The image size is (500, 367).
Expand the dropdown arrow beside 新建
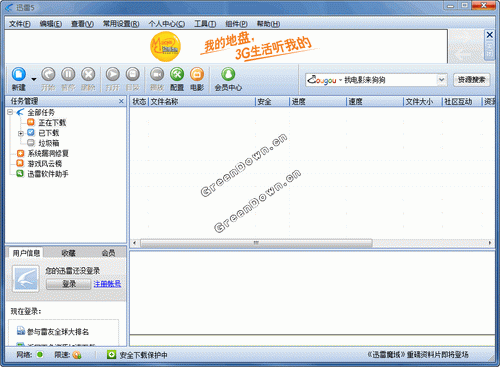click(34, 79)
